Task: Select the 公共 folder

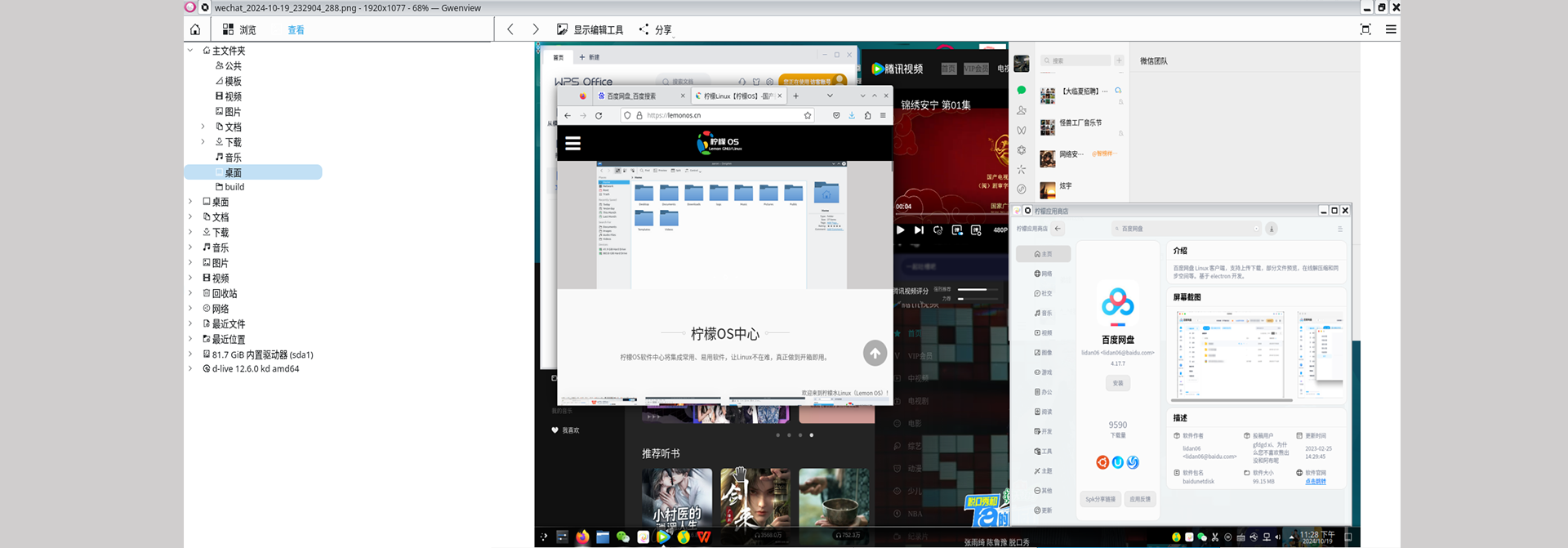Action: (228, 66)
